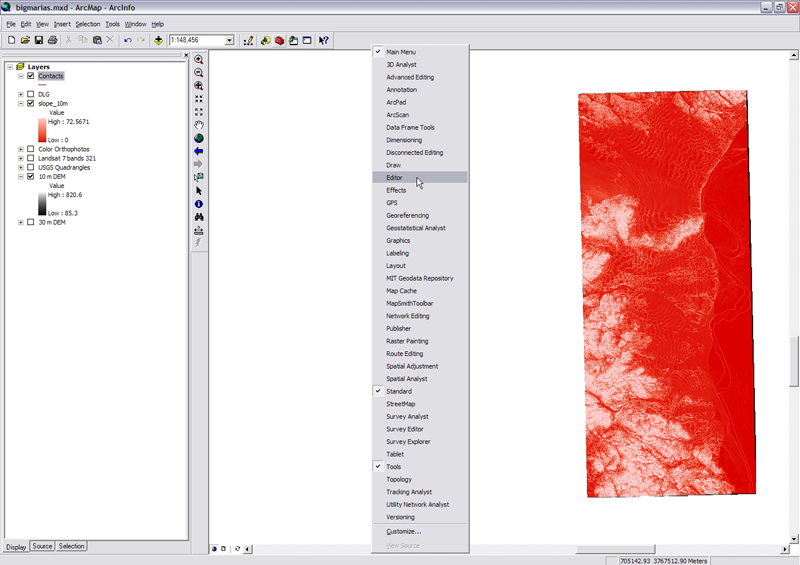The image size is (800, 565).
Task: Click the Open file icon
Action: click(25, 40)
